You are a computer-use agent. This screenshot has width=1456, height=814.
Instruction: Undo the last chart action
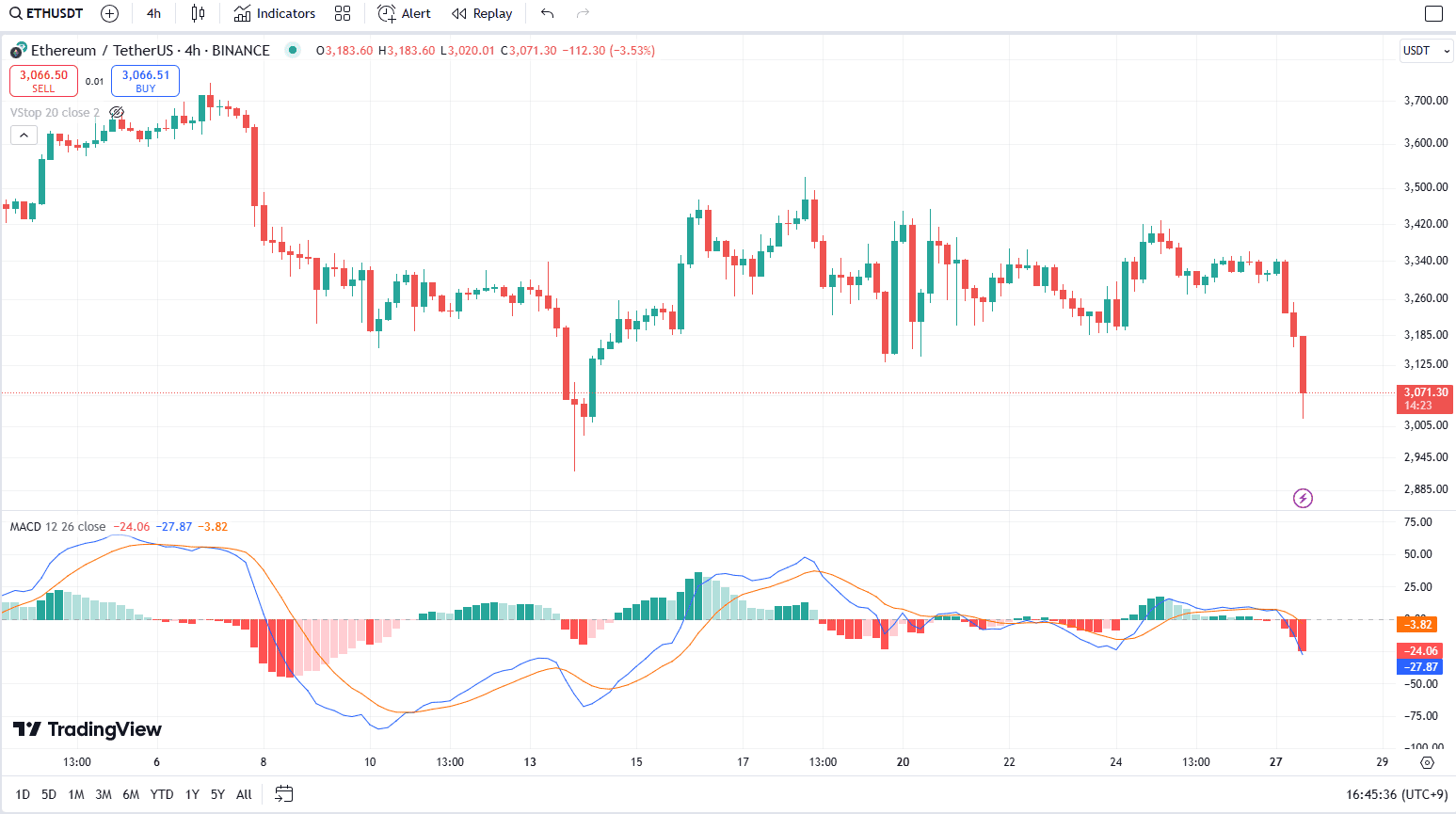click(547, 13)
